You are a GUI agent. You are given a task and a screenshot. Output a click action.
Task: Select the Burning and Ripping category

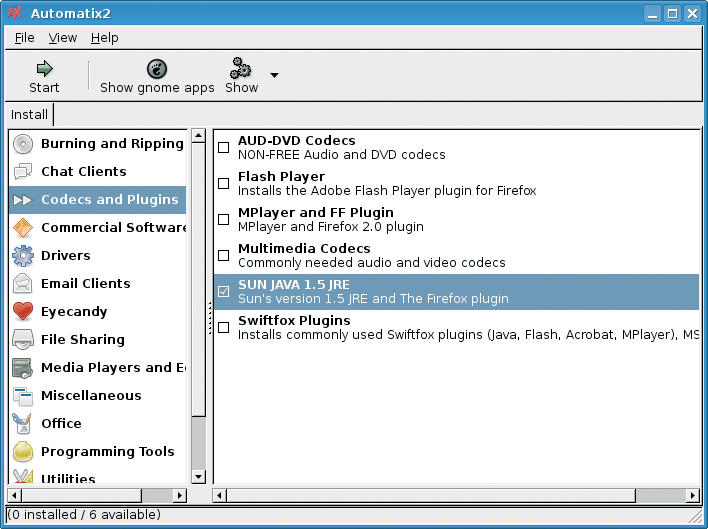click(x=98, y=144)
